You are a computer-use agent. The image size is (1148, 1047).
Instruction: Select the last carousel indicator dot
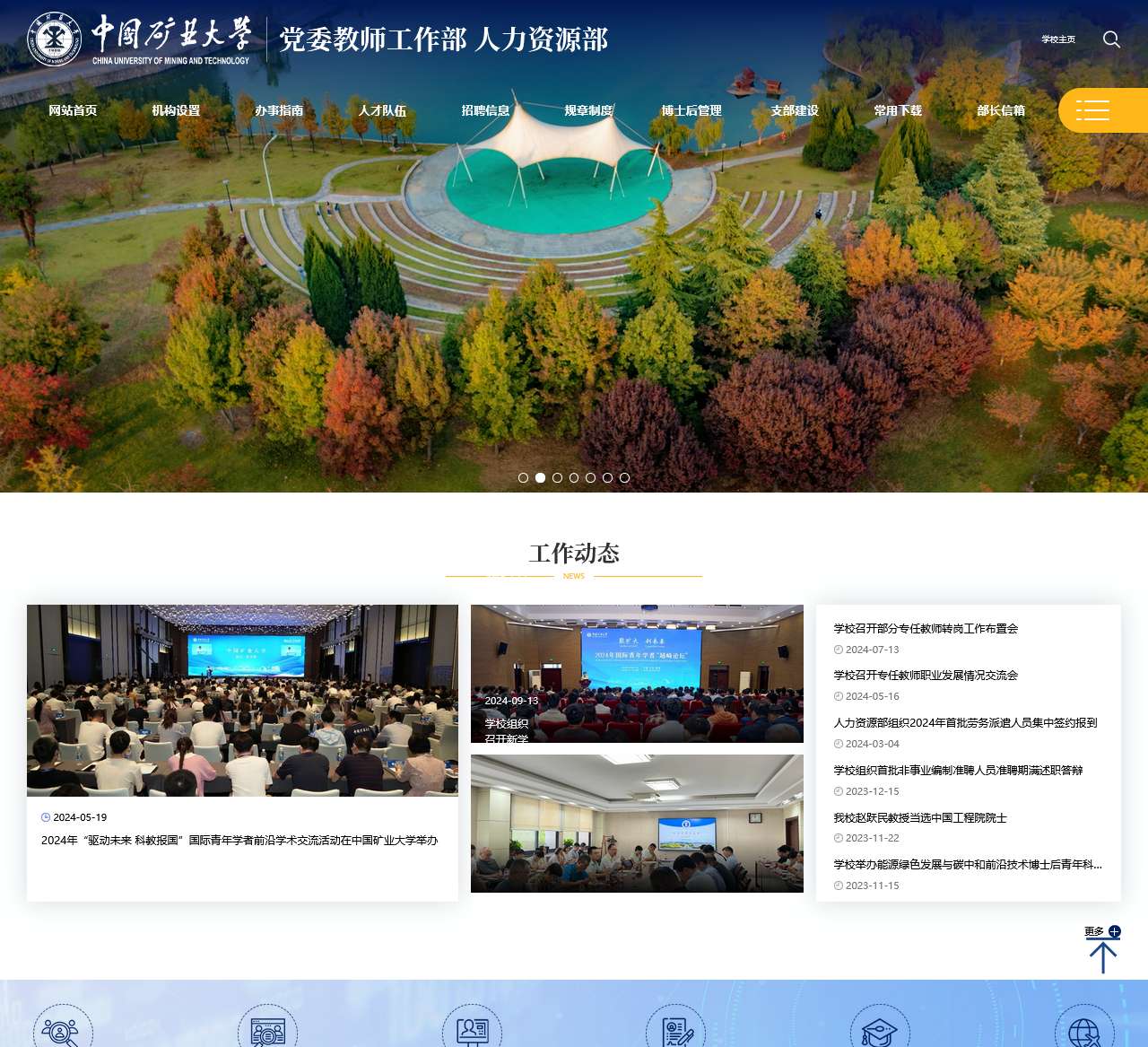click(624, 478)
